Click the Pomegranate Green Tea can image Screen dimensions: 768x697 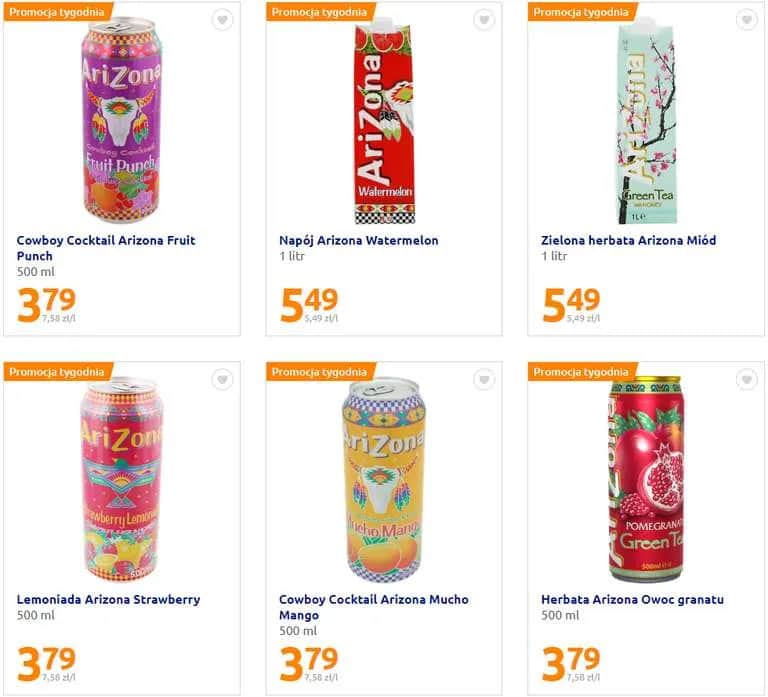click(645, 480)
